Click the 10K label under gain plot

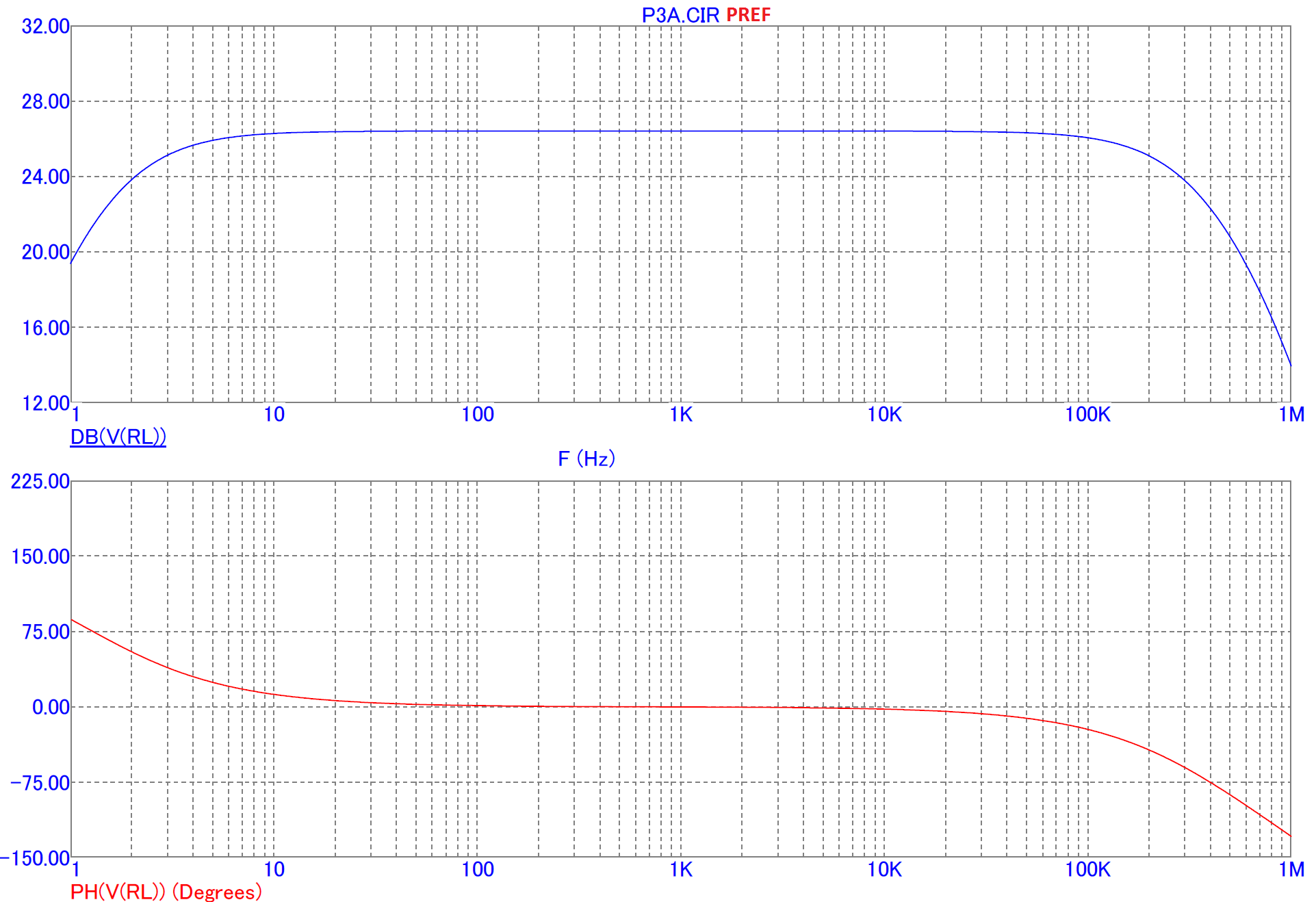click(x=885, y=415)
